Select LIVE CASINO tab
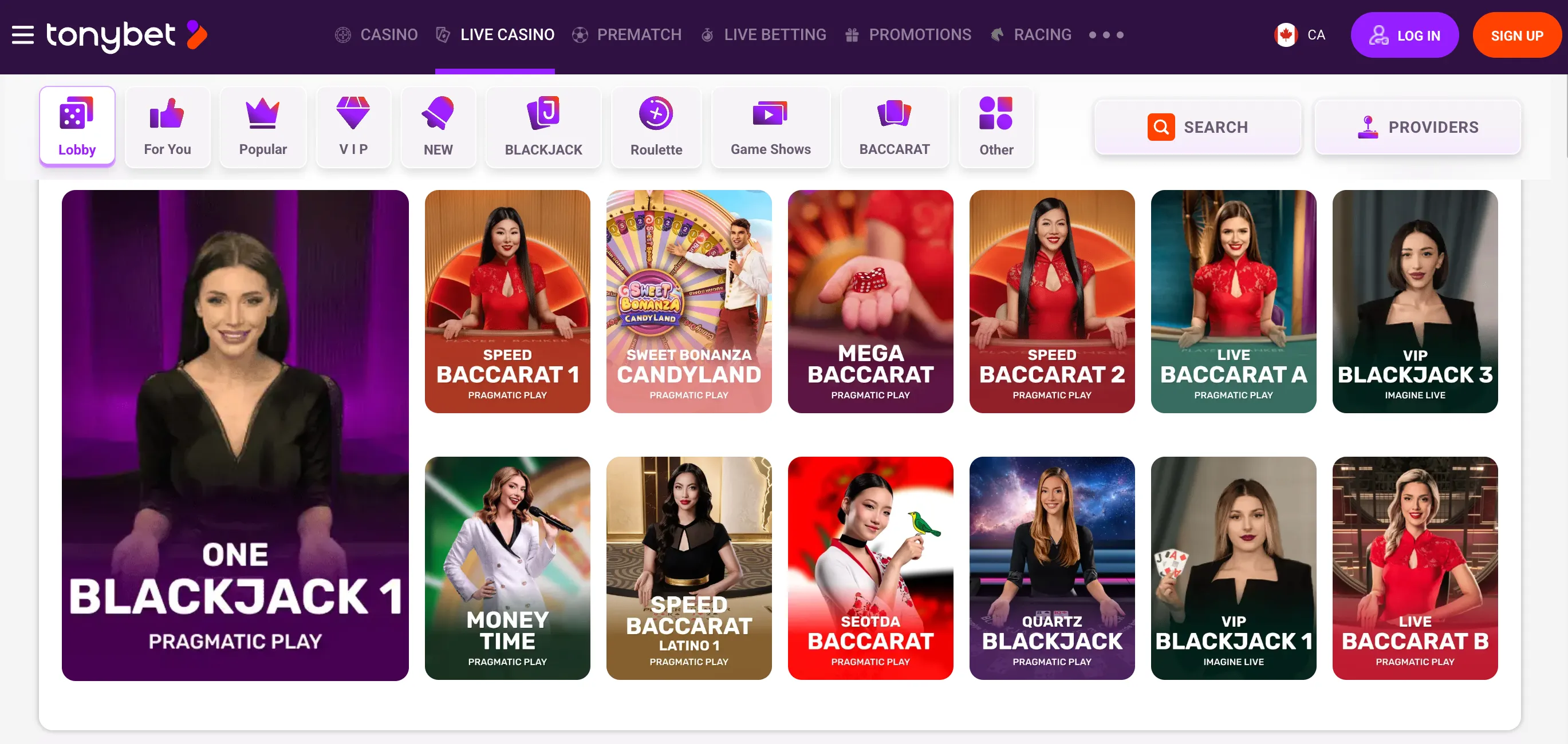The image size is (1568, 744). pos(495,35)
